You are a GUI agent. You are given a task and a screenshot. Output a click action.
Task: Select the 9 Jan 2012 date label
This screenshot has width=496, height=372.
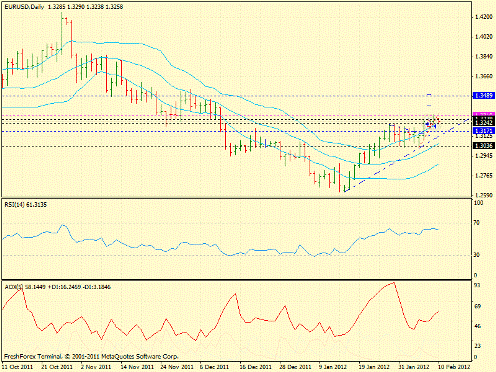click(333, 367)
